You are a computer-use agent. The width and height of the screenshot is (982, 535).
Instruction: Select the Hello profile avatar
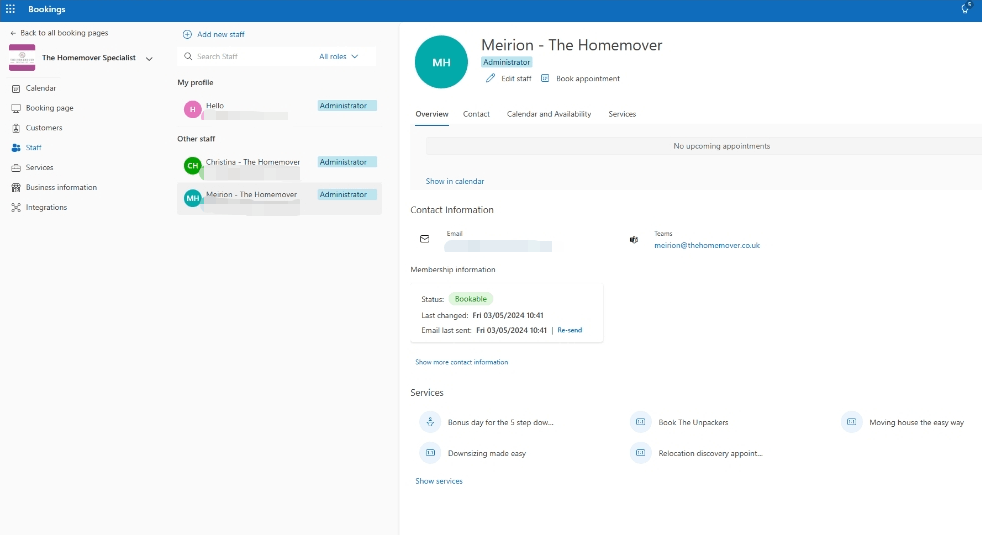click(192, 110)
